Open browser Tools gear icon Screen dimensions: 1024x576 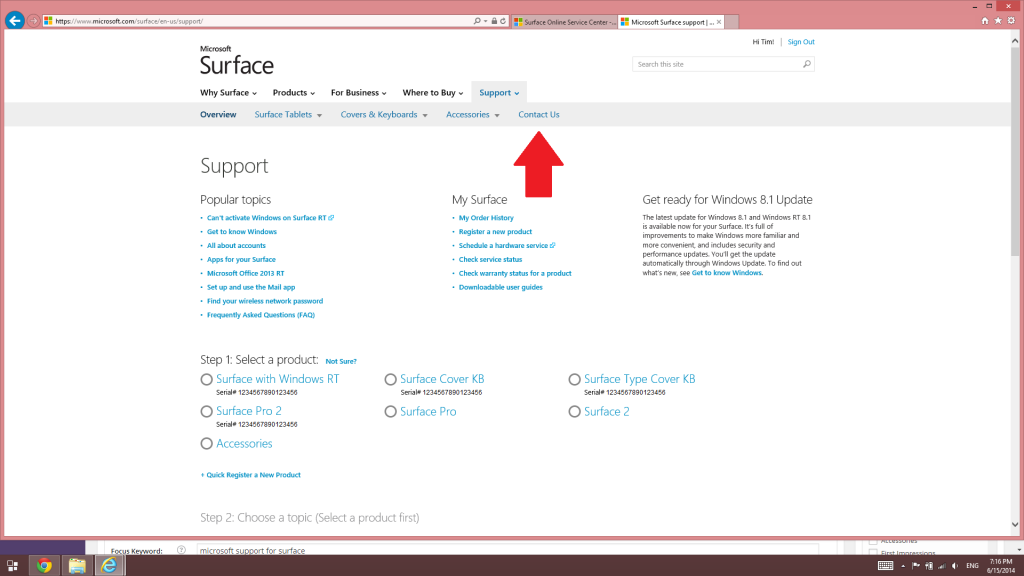click(x=1011, y=21)
